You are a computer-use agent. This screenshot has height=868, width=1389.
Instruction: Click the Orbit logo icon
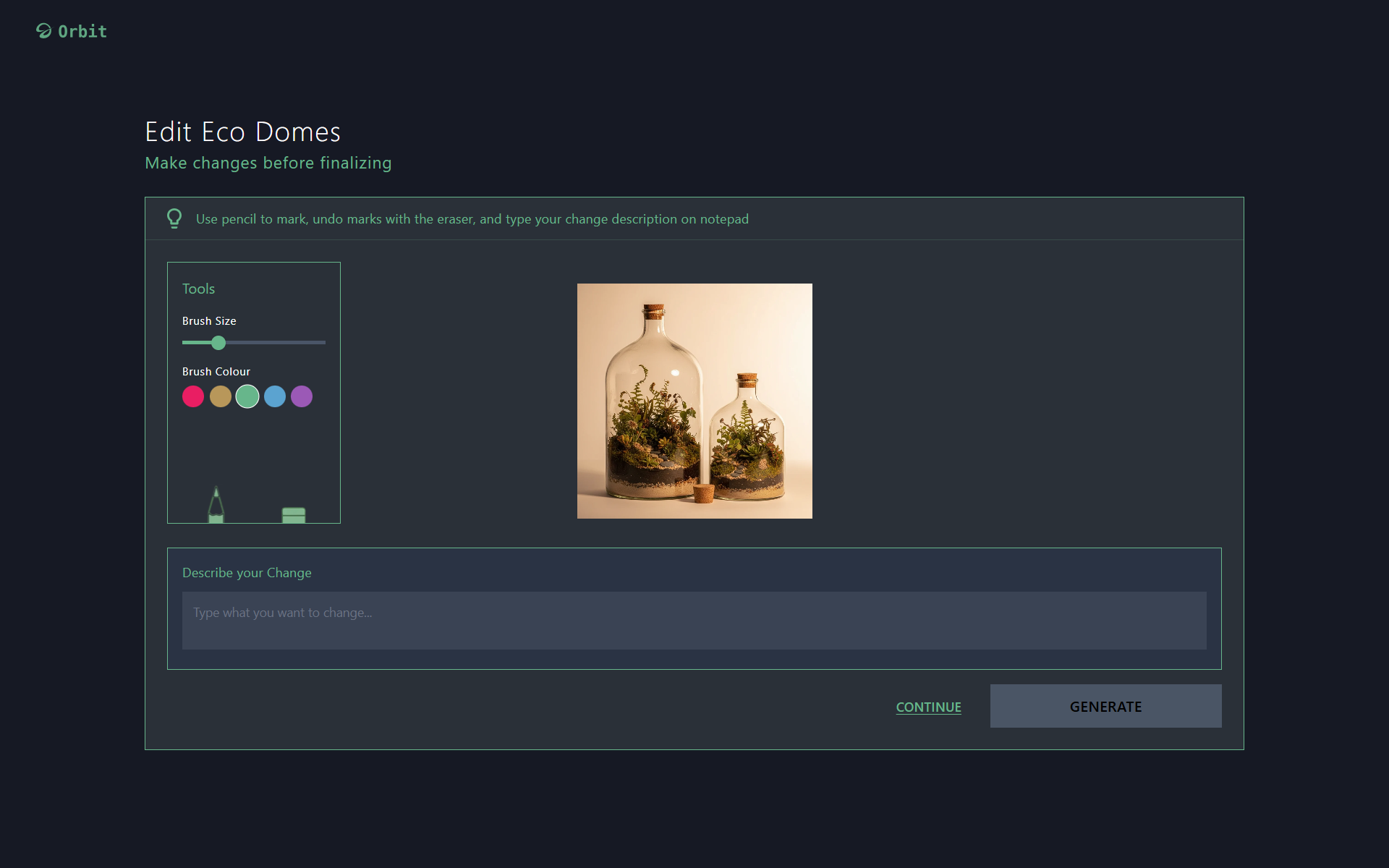point(44,31)
